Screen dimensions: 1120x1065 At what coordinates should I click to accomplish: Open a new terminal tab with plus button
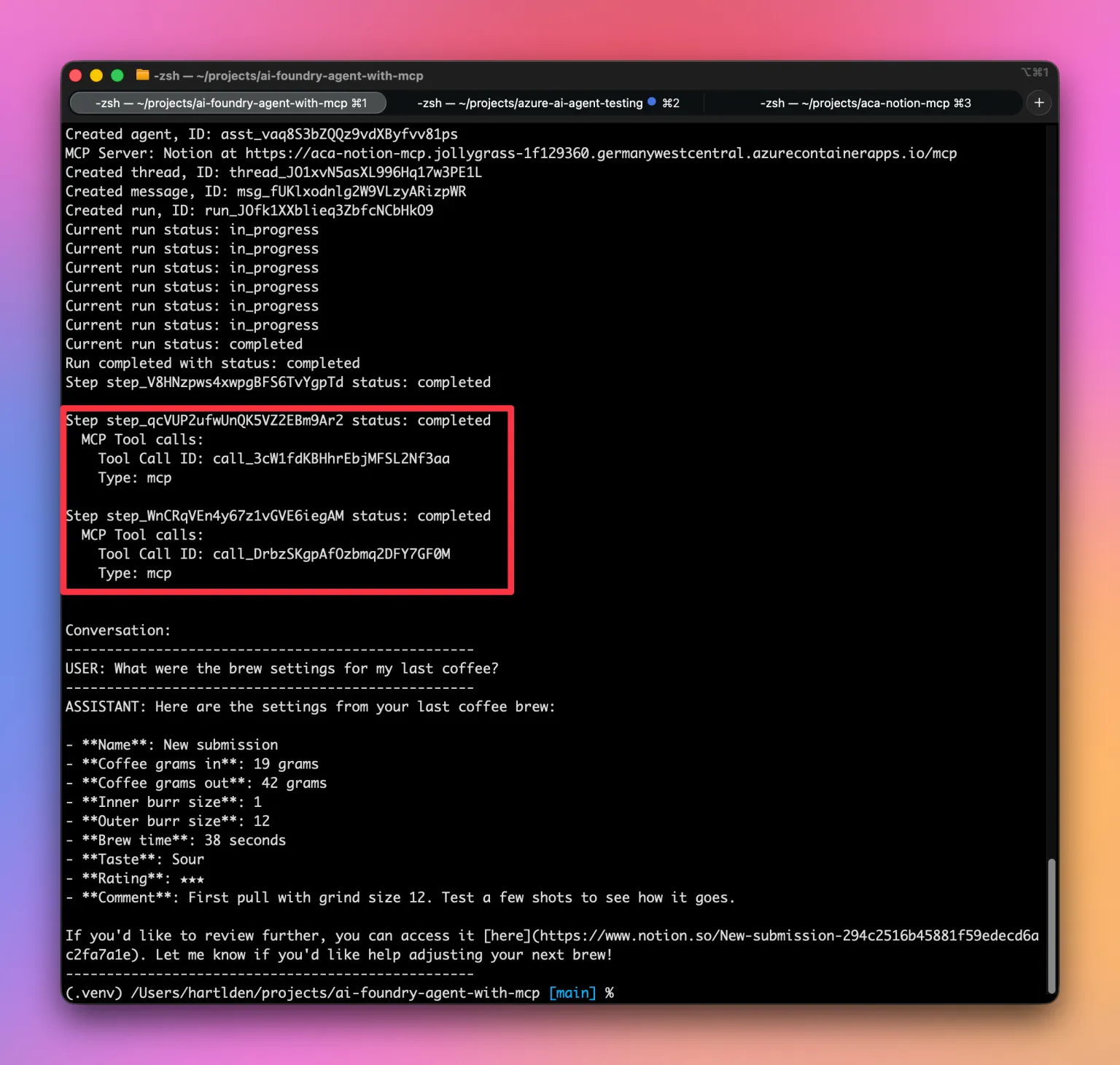click(x=1039, y=103)
